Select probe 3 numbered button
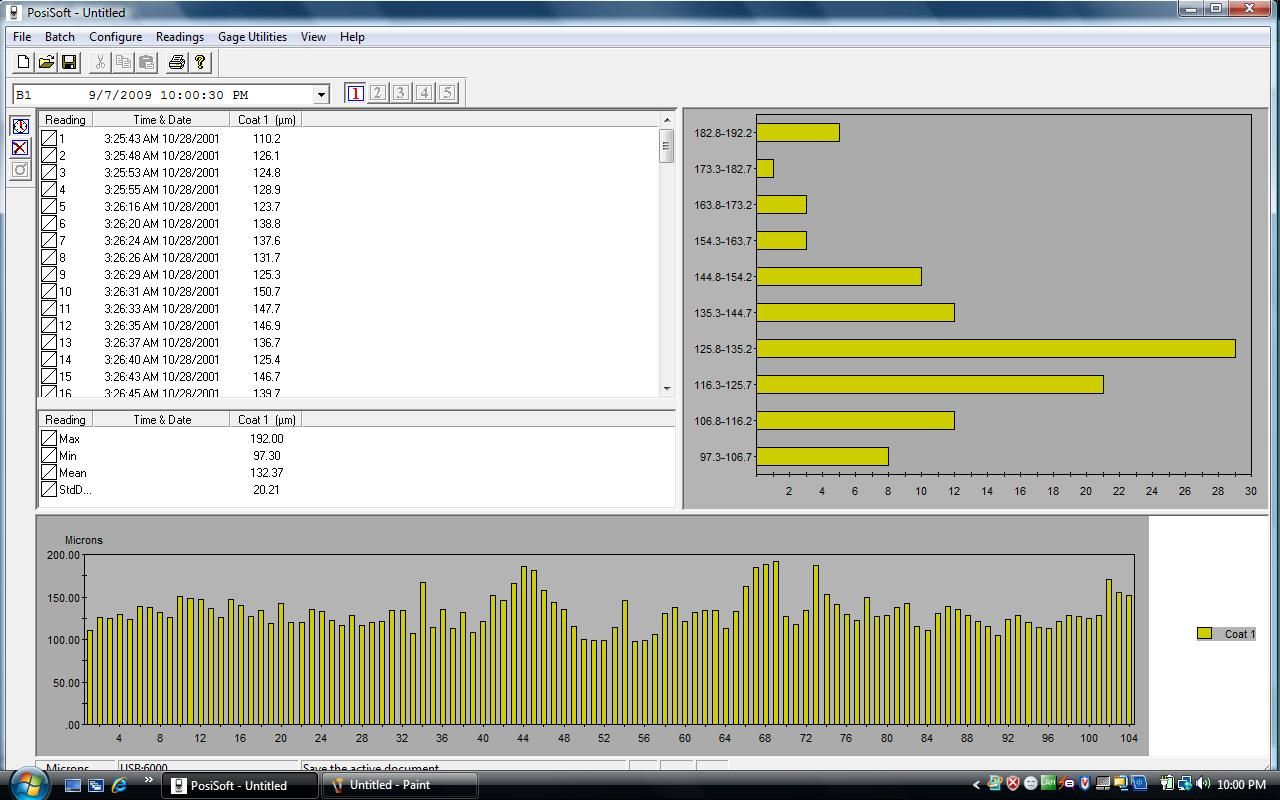 [401, 93]
